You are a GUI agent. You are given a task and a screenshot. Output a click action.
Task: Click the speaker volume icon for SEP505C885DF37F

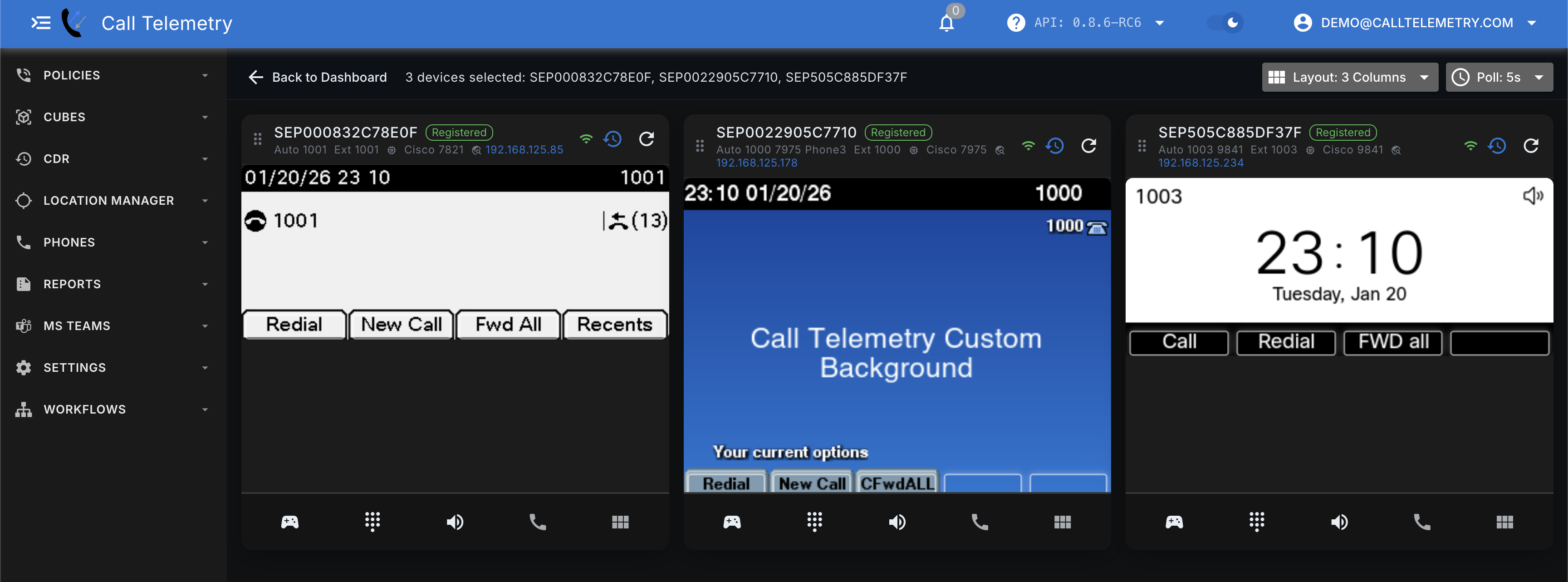tap(1339, 523)
